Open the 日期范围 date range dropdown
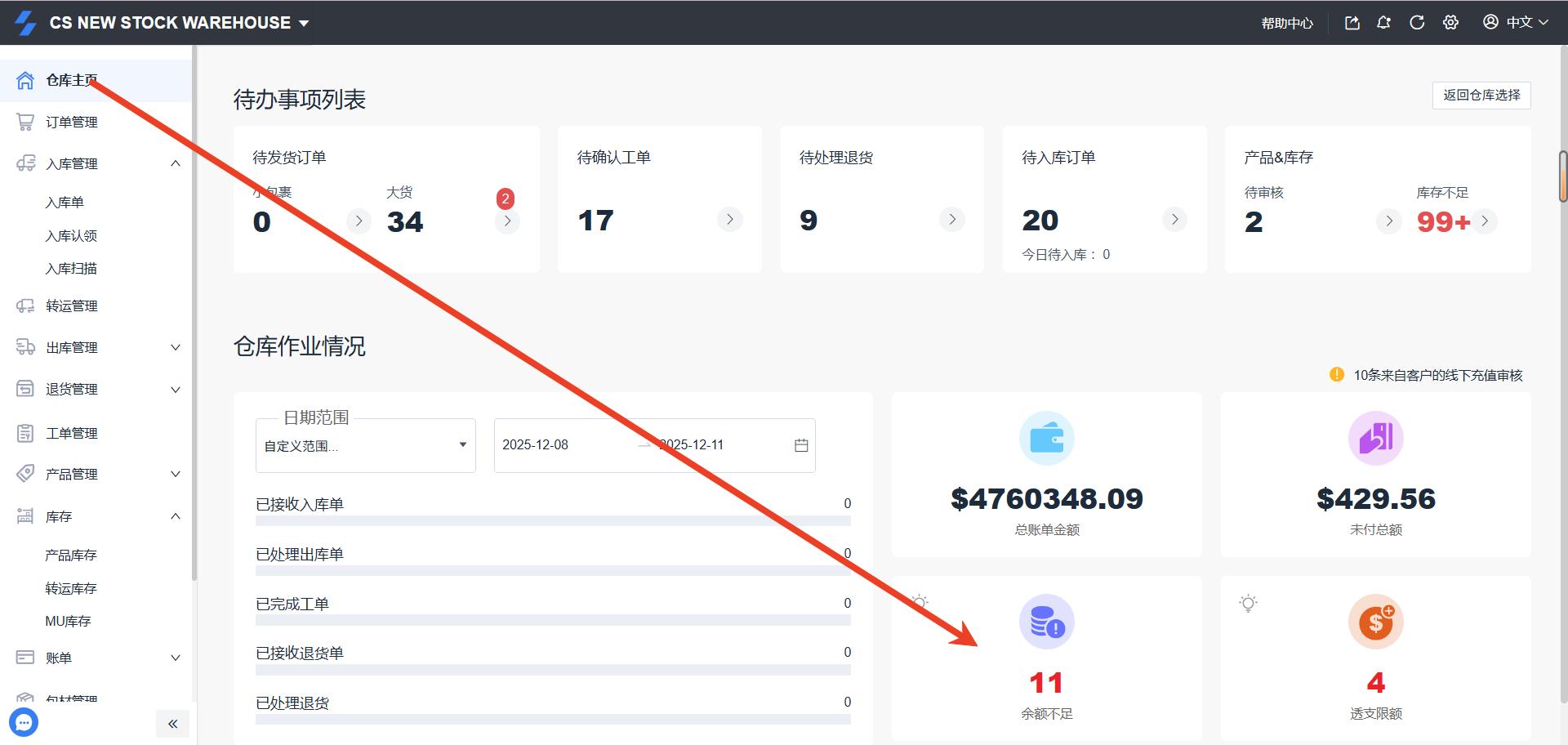This screenshot has width=1568, height=745. click(365, 445)
